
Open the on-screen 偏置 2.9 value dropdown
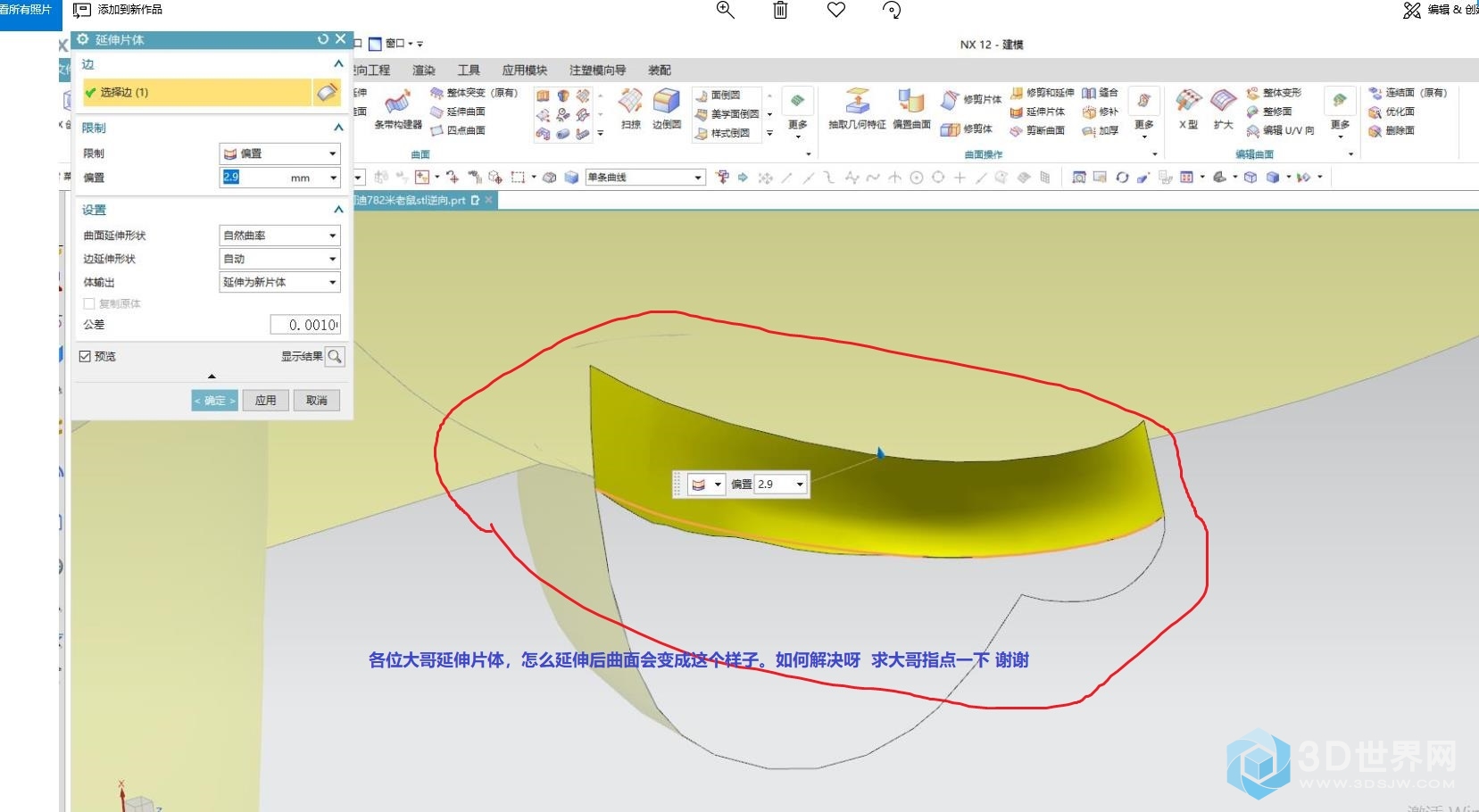(x=800, y=485)
